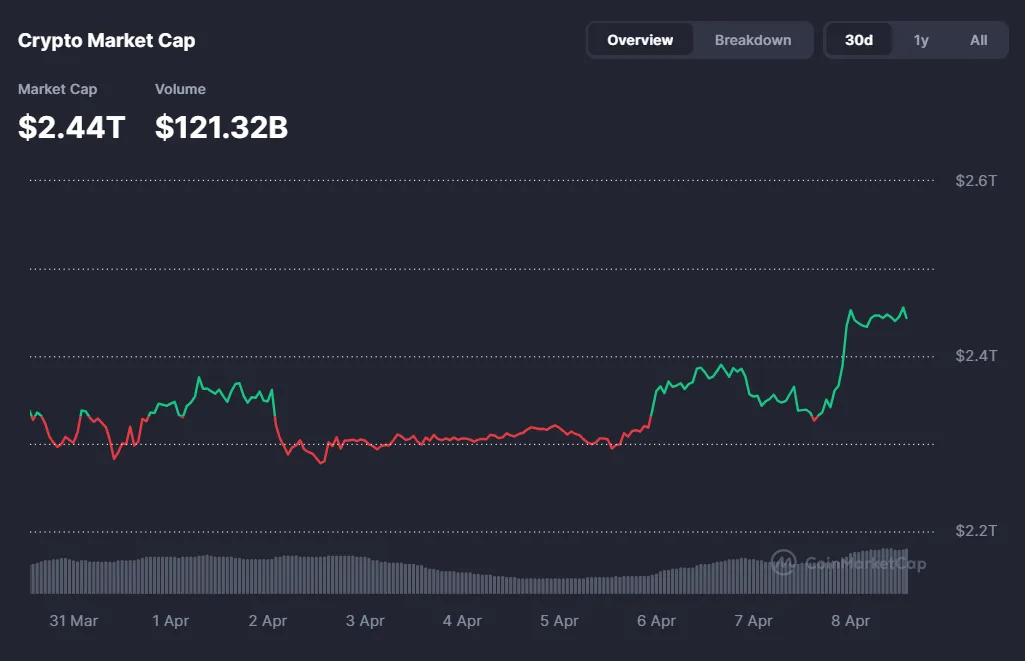Click the 5 Apr date label
The image size is (1025, 661).
pyautogui.click(x=559, y=621)
